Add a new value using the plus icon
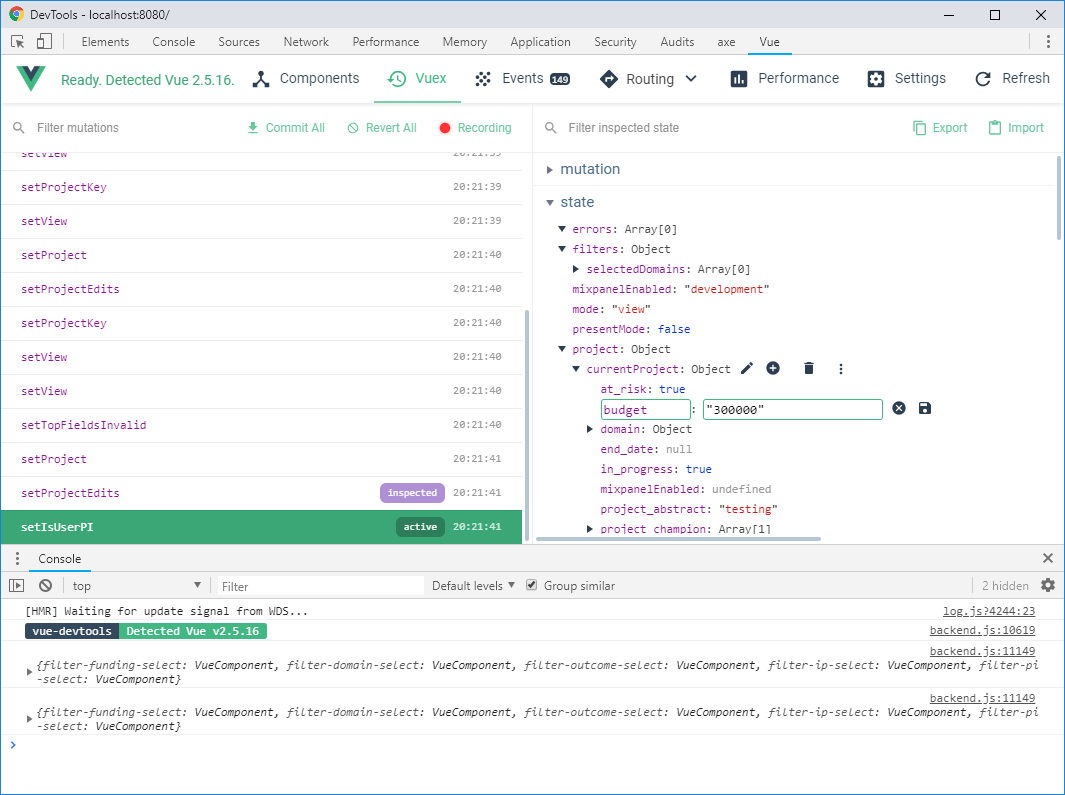 (x=772, y=368)
